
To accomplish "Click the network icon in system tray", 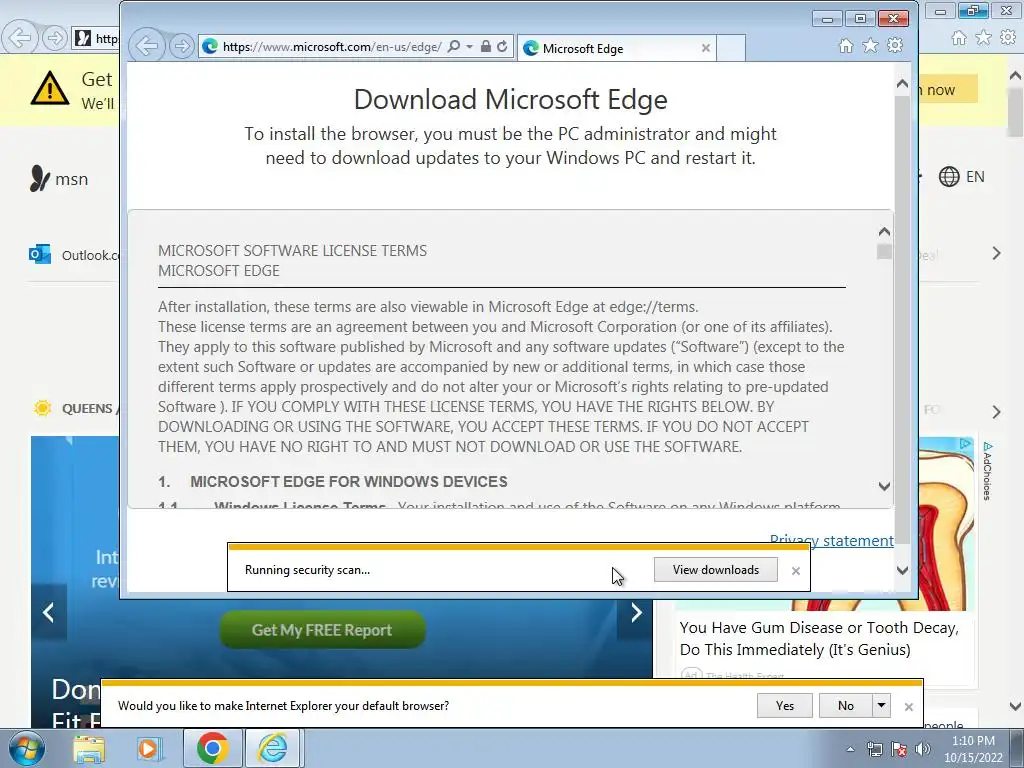I will click(x=874, y=749).
